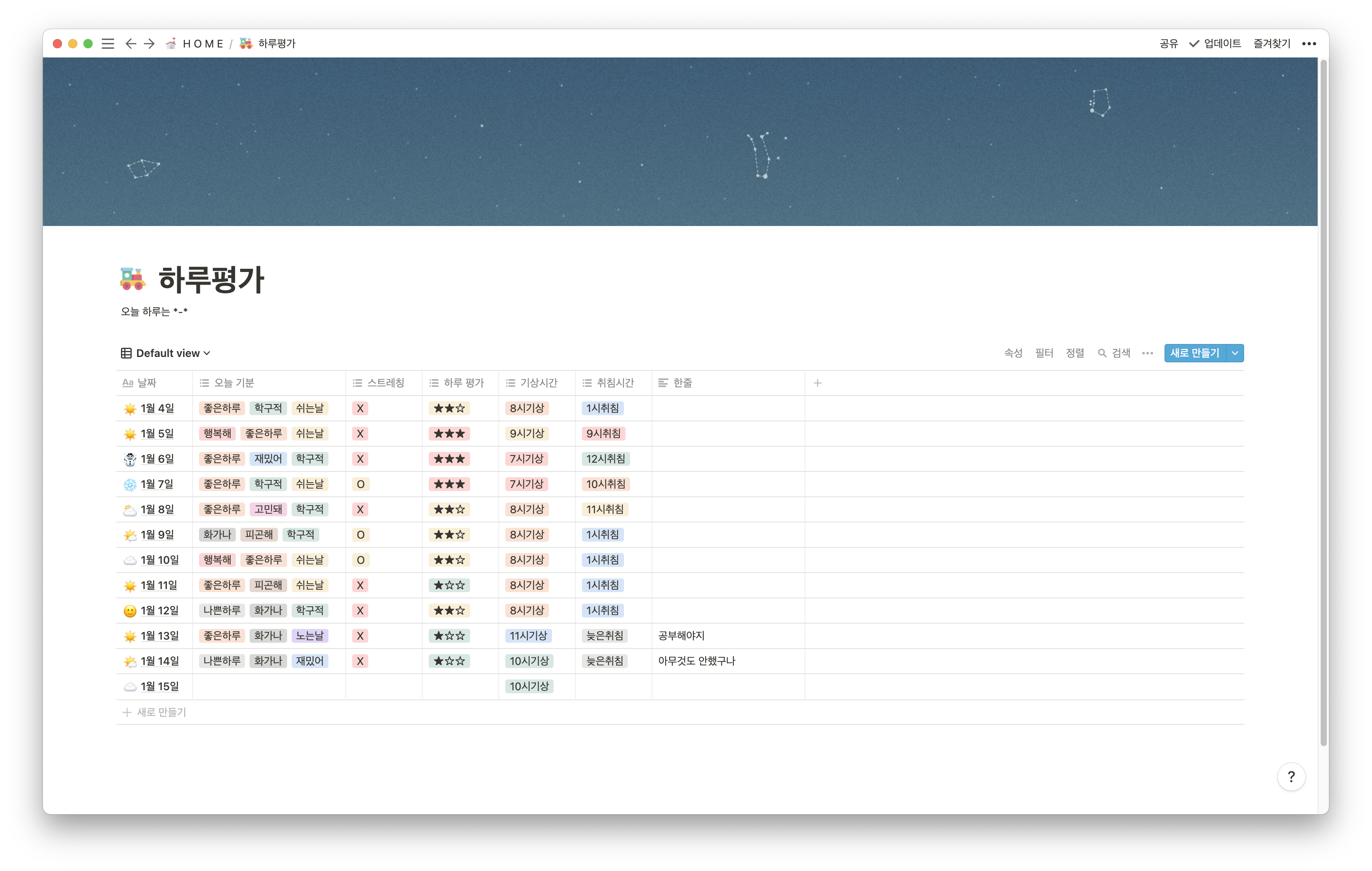Viewport: 1372px width, 871px height.
Task: Open the 정렬 menu
Action: (x=1075, y=354)
